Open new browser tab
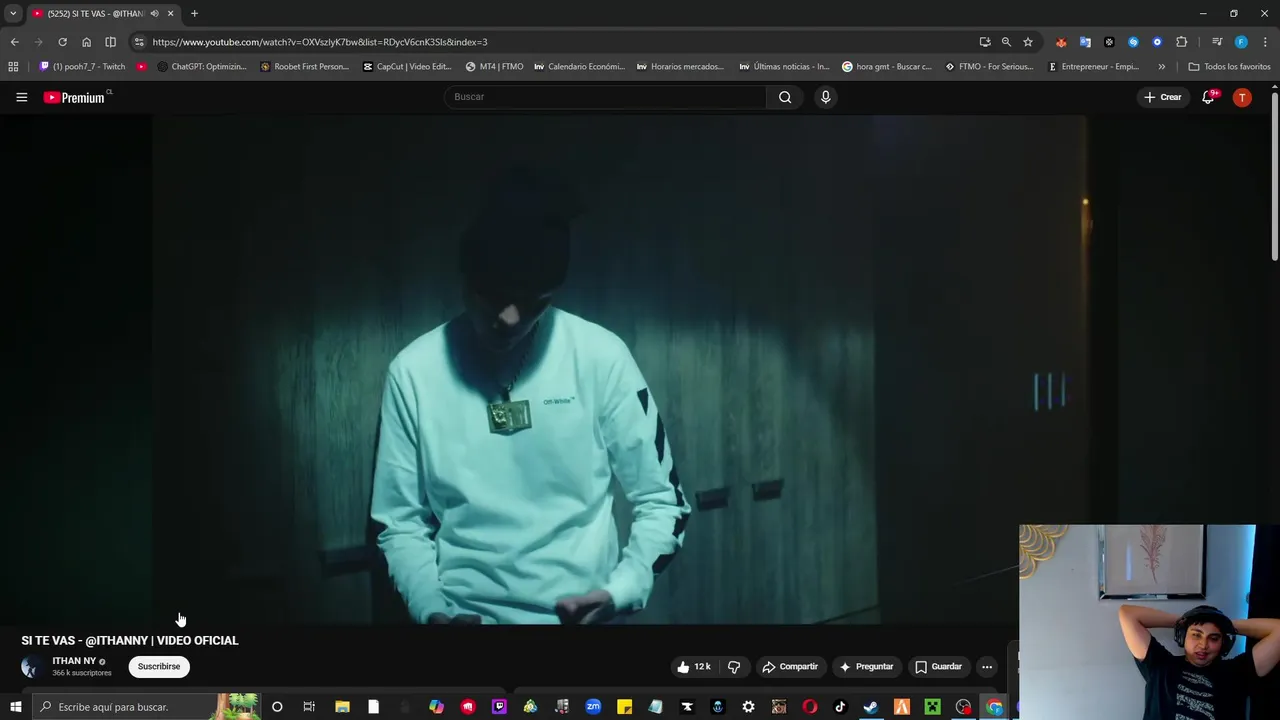1280x720 pixels. (194, 14)
